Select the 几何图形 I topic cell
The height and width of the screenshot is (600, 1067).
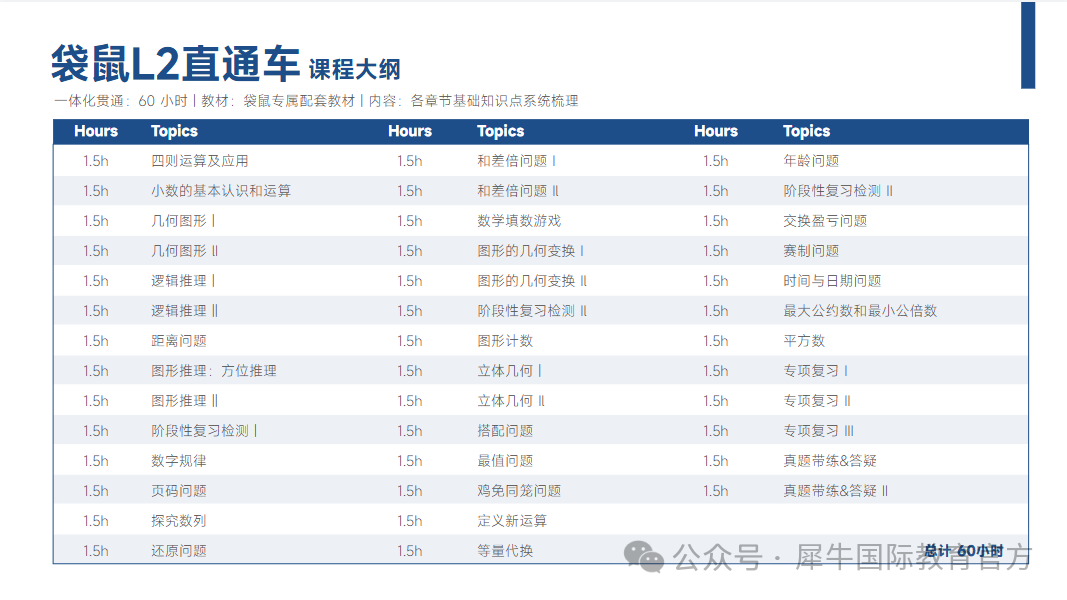[x=183, y=221]
